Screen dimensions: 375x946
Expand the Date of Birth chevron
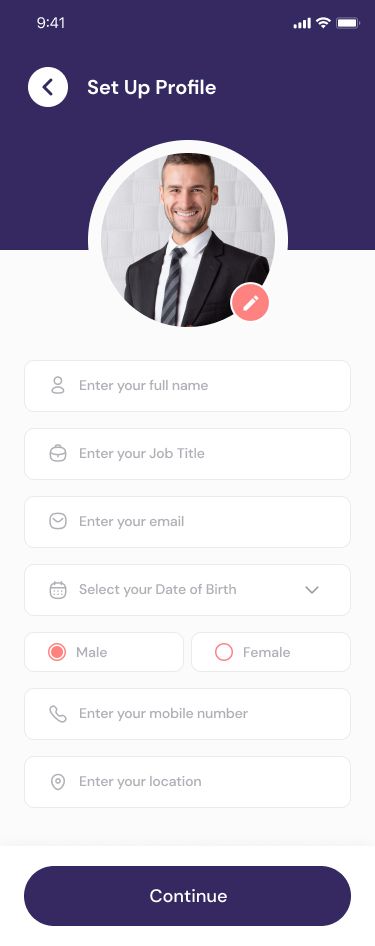pyautogui.click(x=312, y=589)
